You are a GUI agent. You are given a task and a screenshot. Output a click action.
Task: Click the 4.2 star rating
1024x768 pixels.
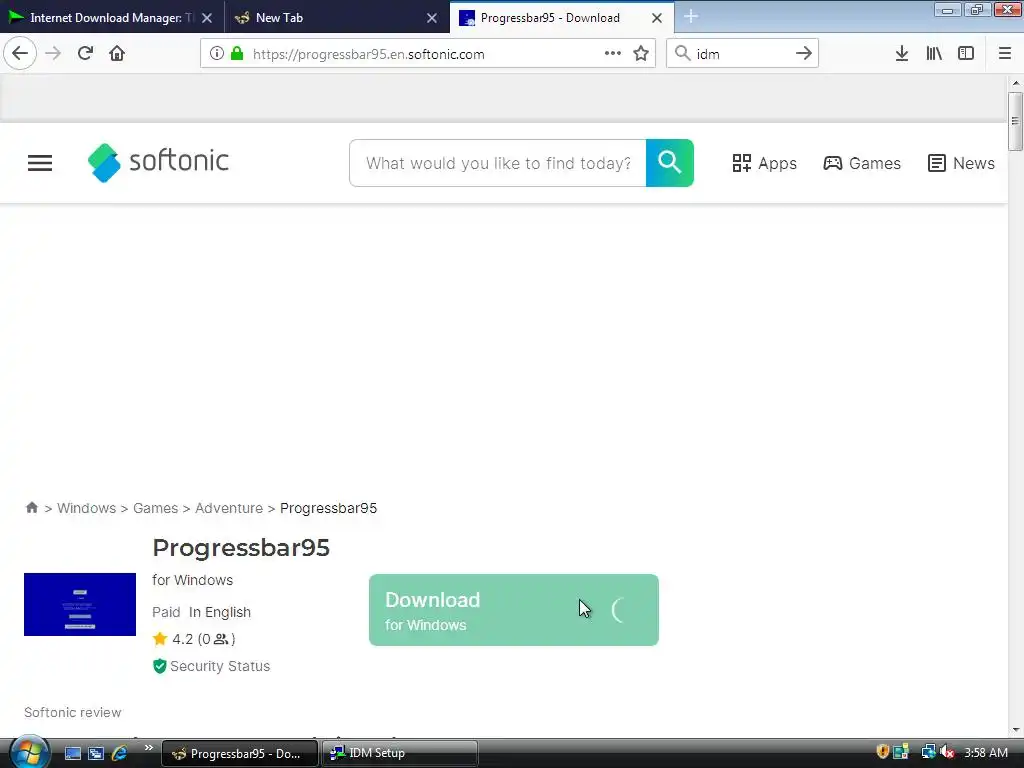point(193,639)
